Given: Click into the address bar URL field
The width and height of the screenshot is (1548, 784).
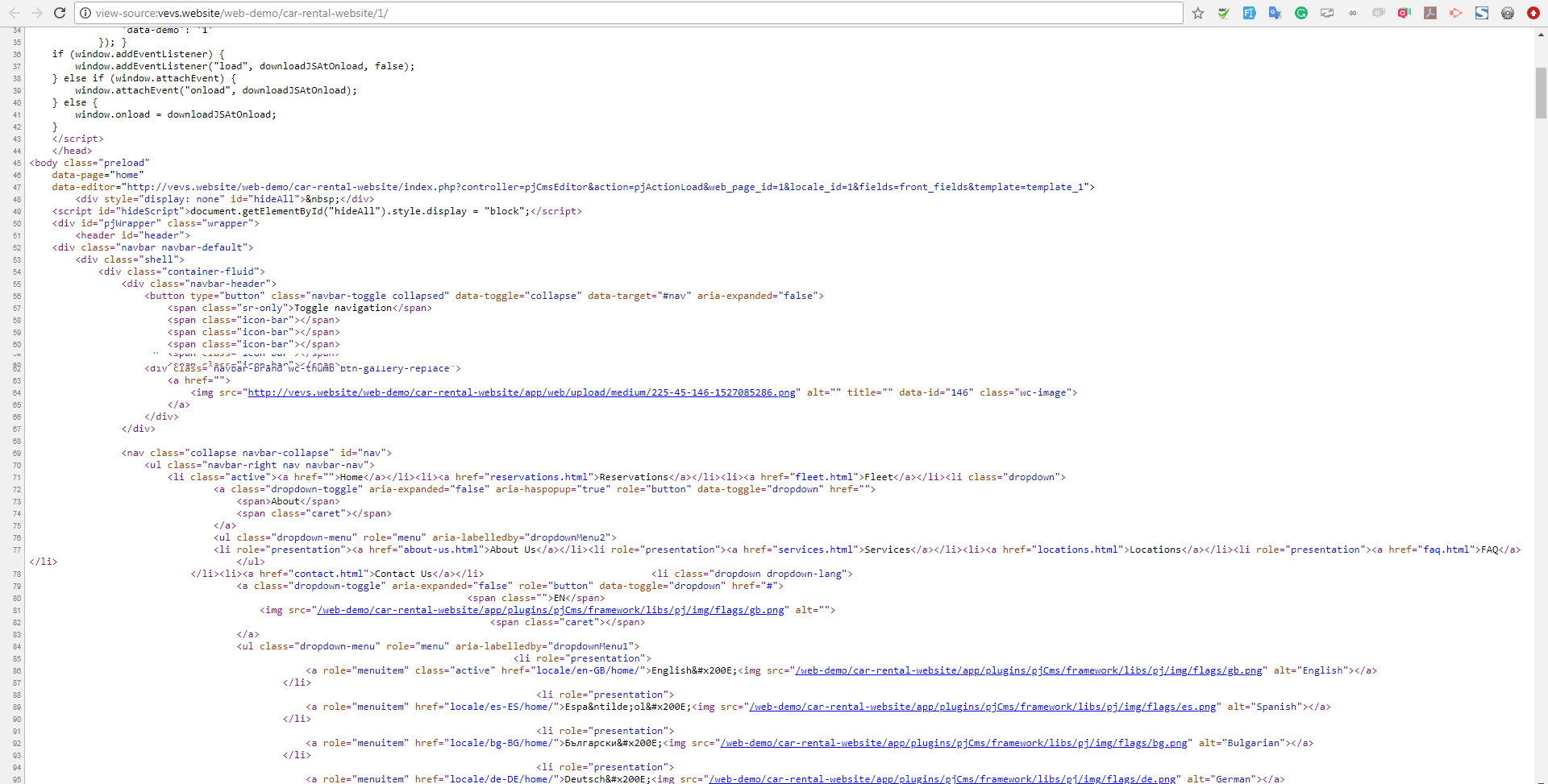Looking at the screenshot, I should click(x=564, y=13).
